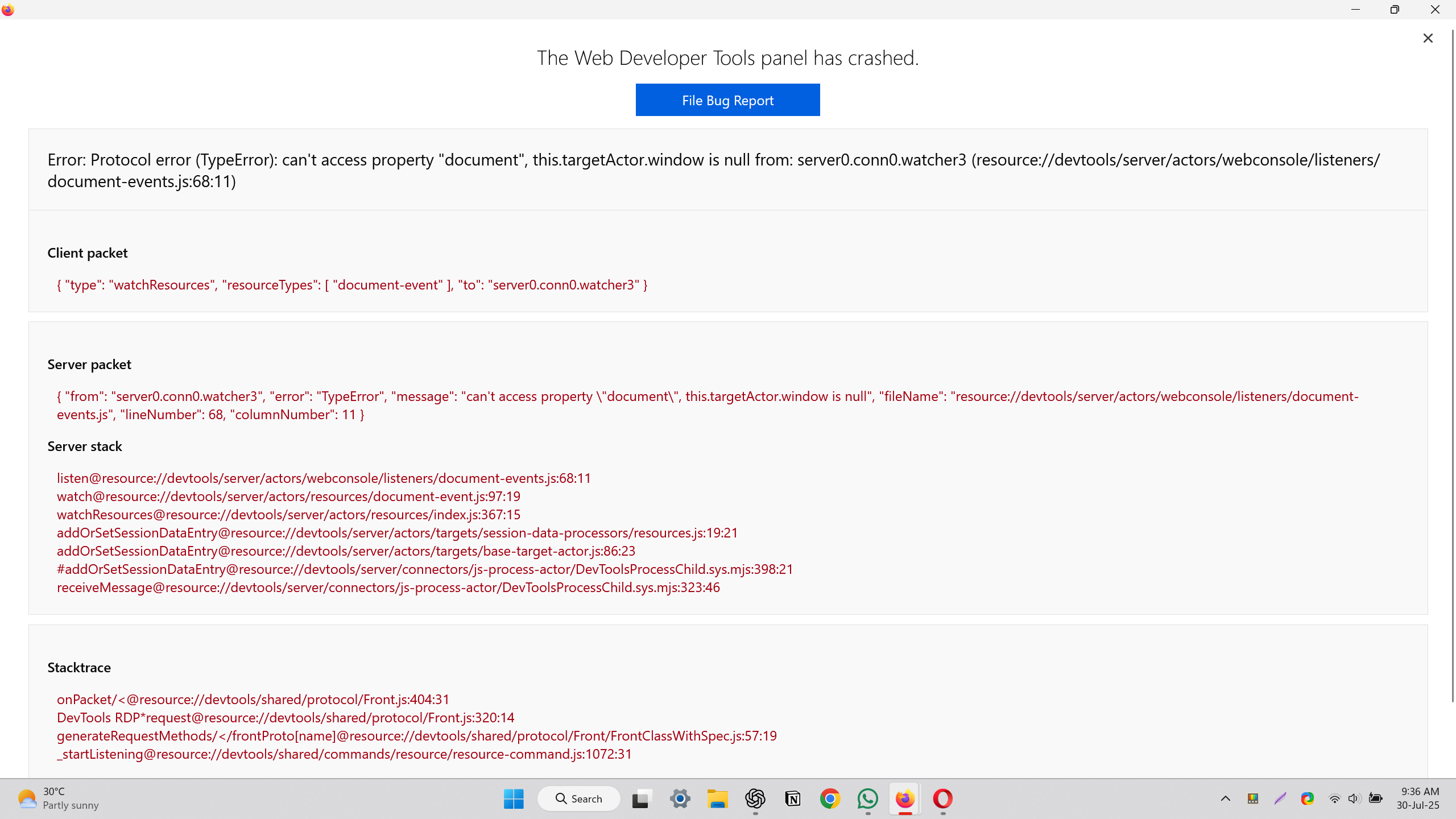
Task: Click the battery status tray icon
Action: pyautogui.click(x=1375, y=799)
